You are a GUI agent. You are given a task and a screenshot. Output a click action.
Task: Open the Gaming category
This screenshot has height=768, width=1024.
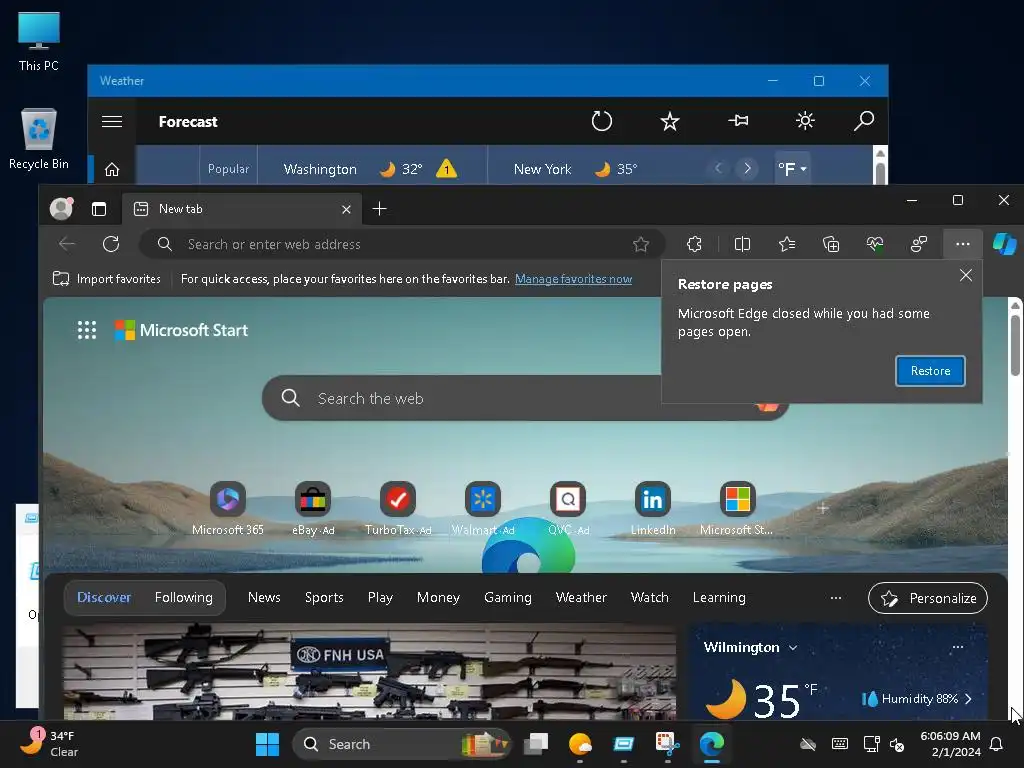coord(507,598)
